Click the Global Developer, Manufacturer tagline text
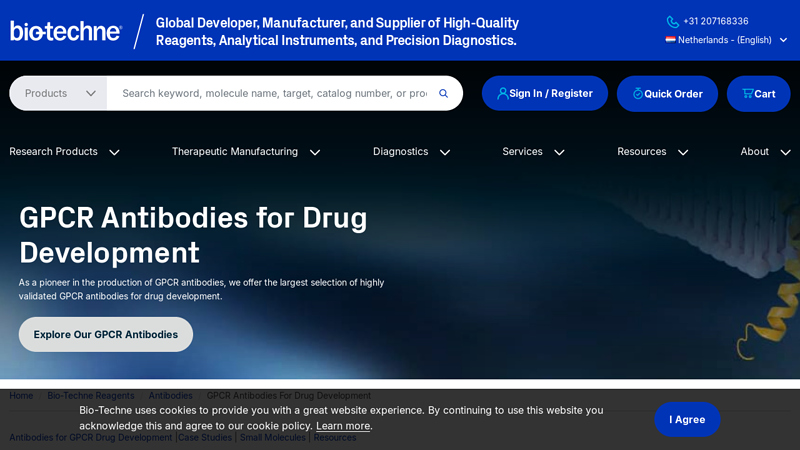The width and height of the screenshot is (800, 450). (x=337, y=31)
